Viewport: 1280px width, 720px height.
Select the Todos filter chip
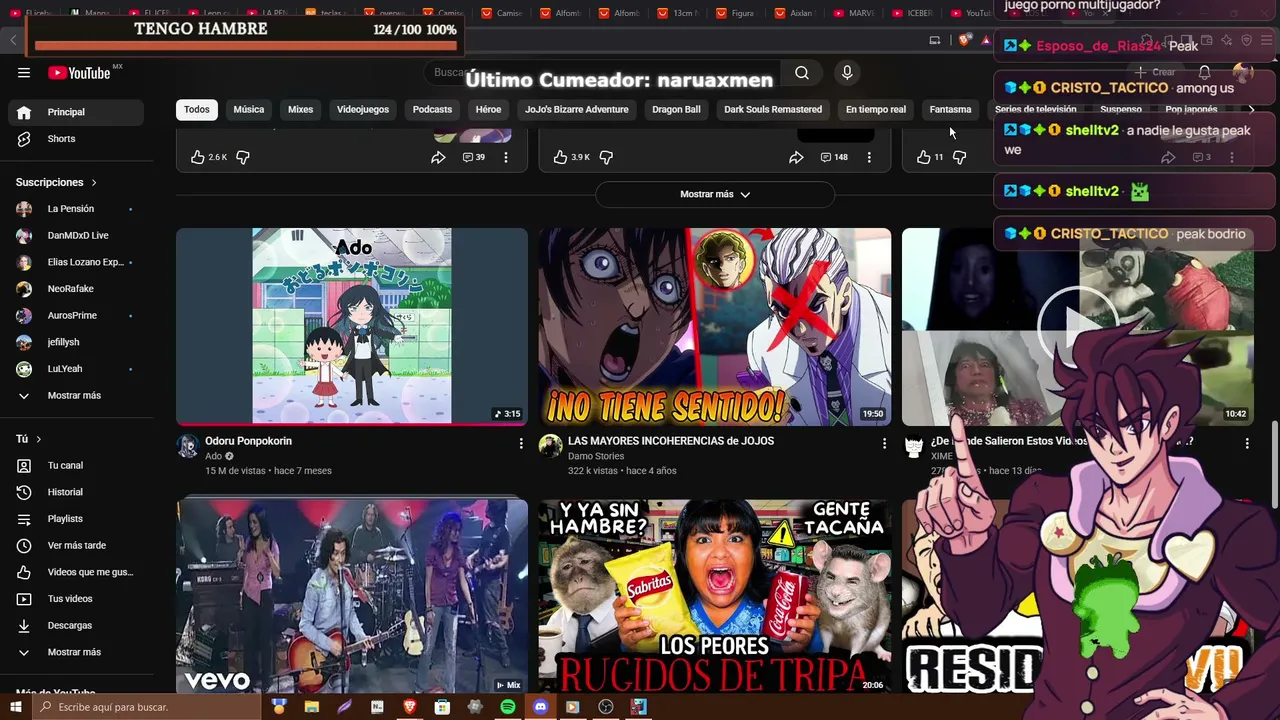click(x=197, y=109)
